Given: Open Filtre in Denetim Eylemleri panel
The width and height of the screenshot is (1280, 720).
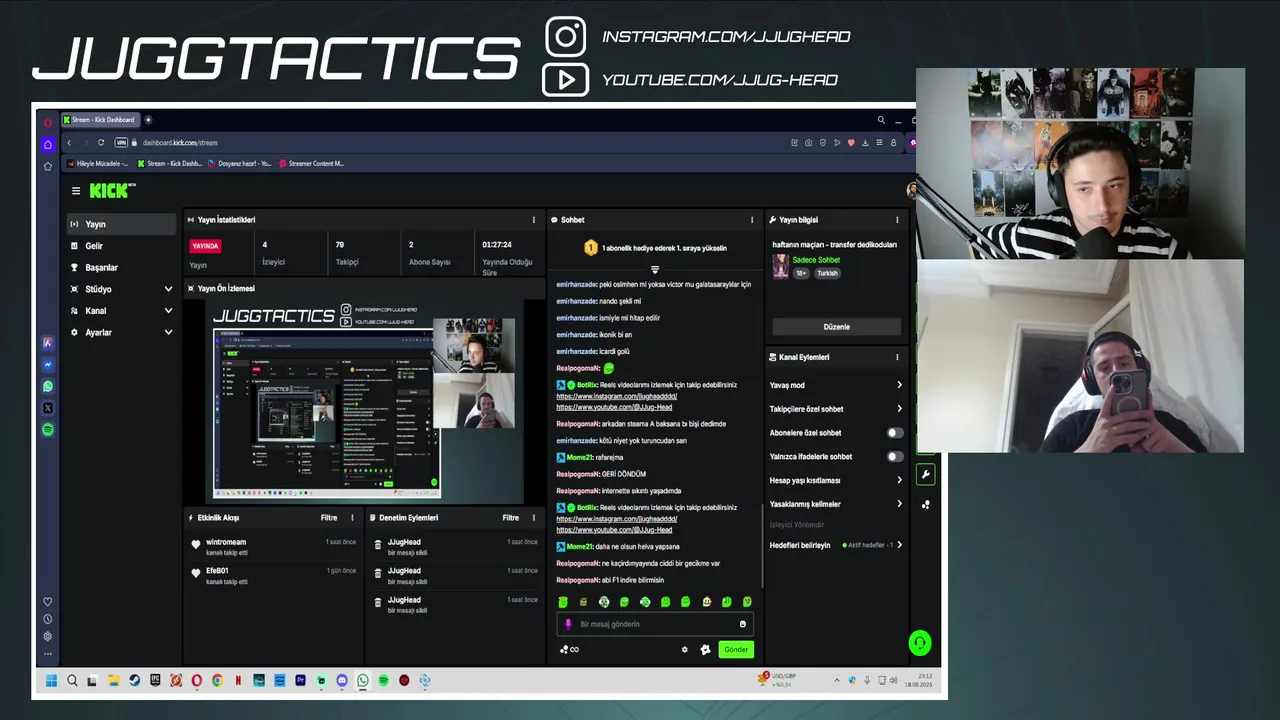Looking at the screenshot, I should tap(511, 518).
